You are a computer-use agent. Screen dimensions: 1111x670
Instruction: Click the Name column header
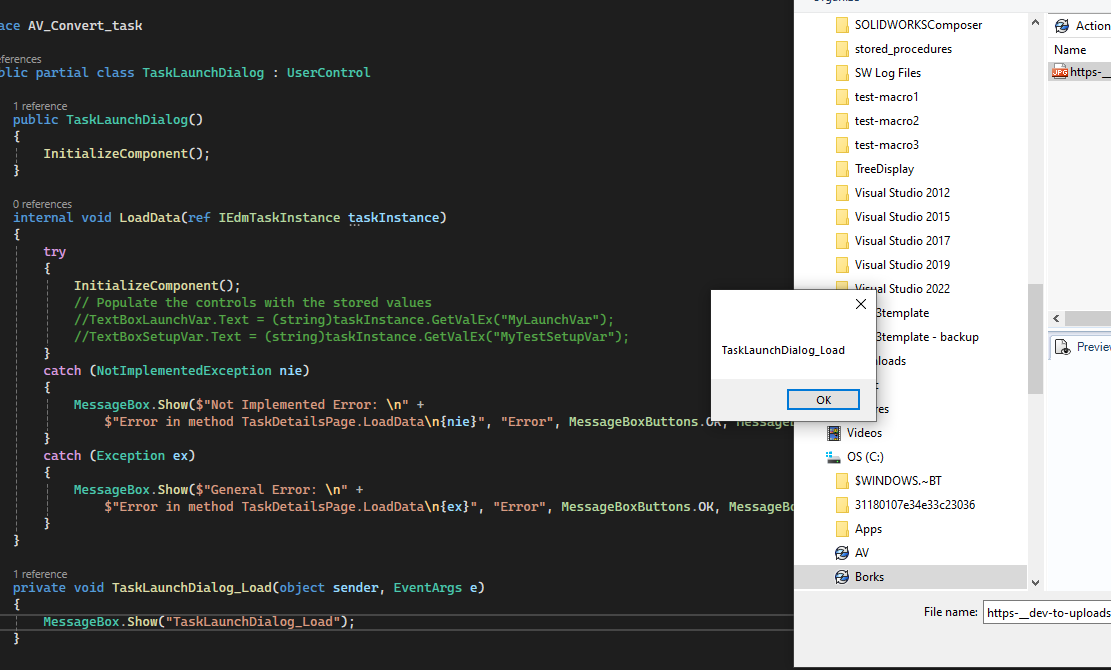[1070, 50]
